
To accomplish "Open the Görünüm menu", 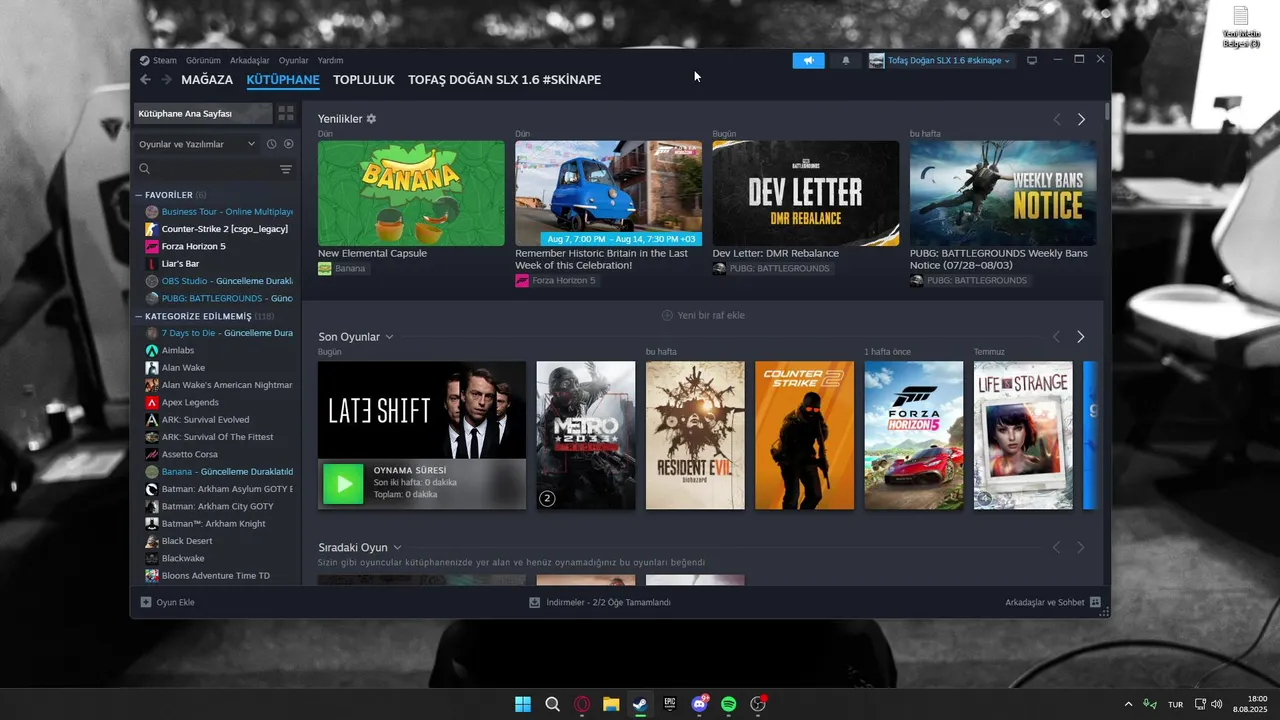I will pos(203,60).
